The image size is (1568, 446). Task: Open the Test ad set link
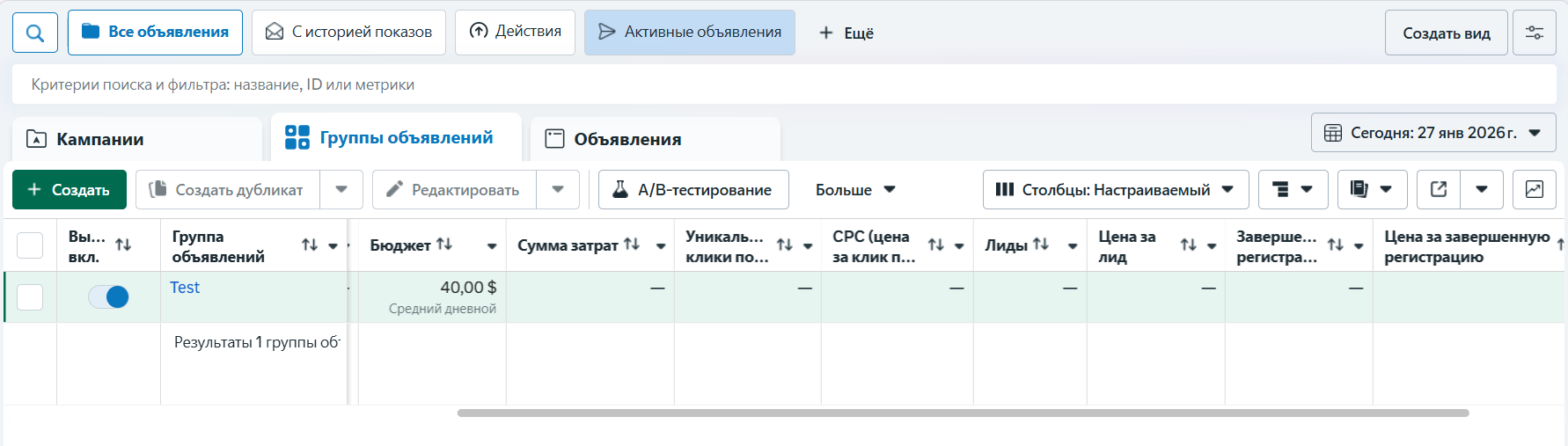pyautogui.click(x=185, y=288)
